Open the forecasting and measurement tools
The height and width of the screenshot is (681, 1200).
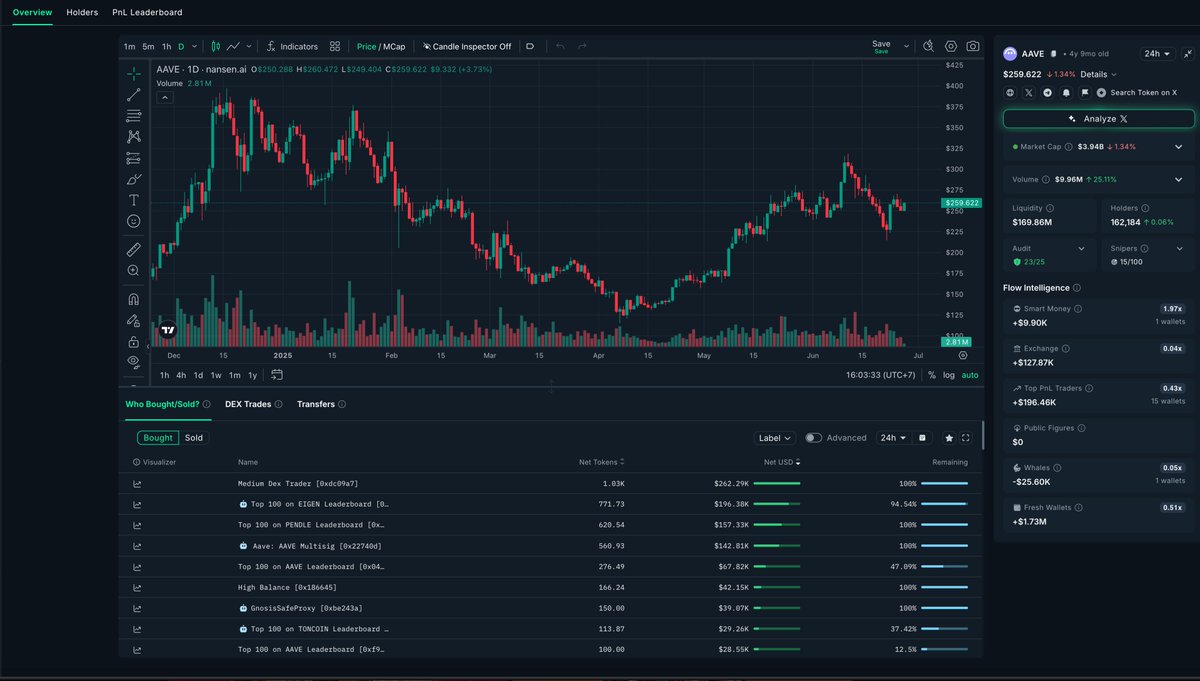pyautogui.click(x=133, y=158)
